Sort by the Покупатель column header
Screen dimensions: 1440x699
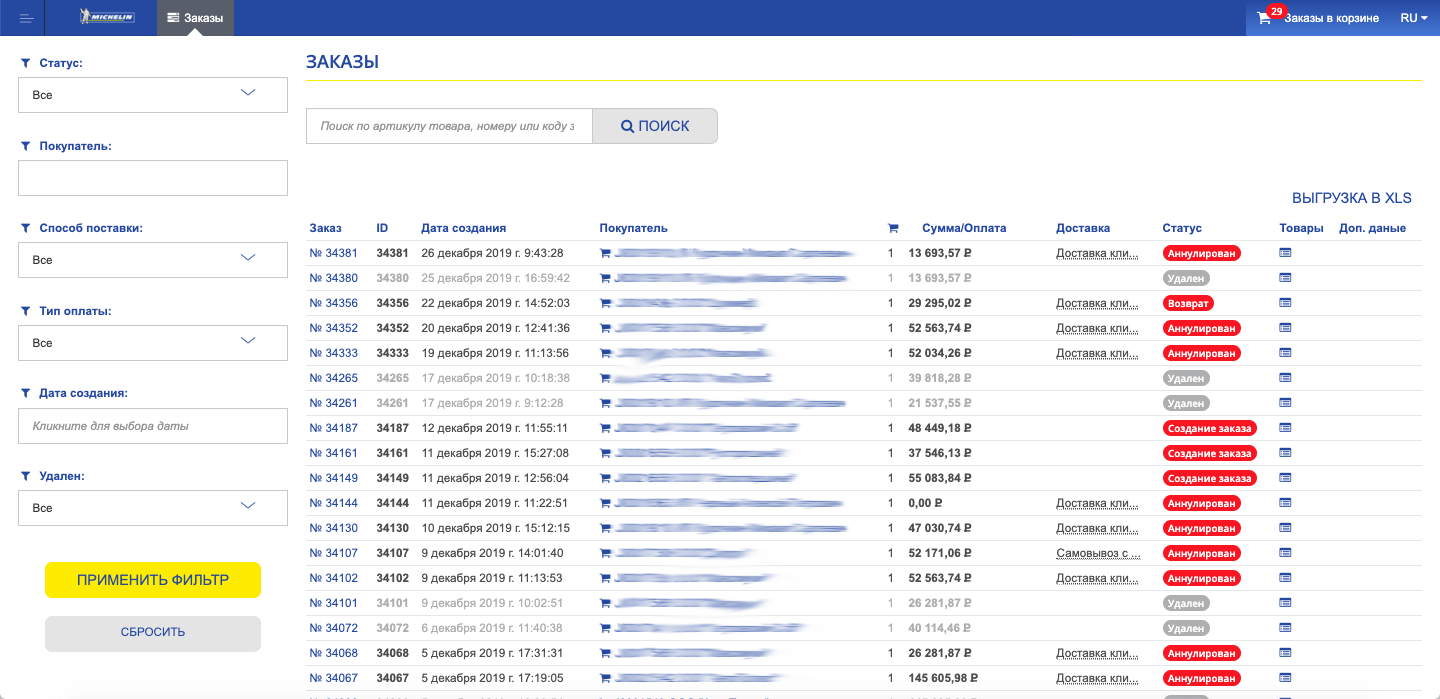coord(633,228)
